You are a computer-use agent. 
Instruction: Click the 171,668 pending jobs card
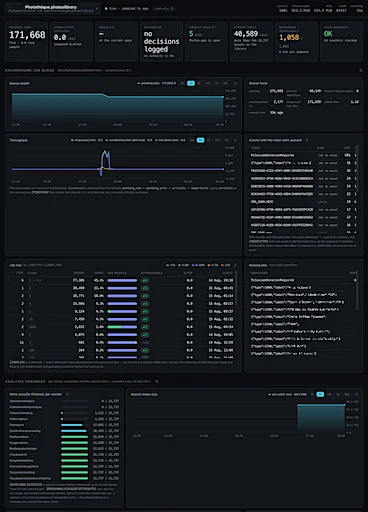click(x=26, y=42)
